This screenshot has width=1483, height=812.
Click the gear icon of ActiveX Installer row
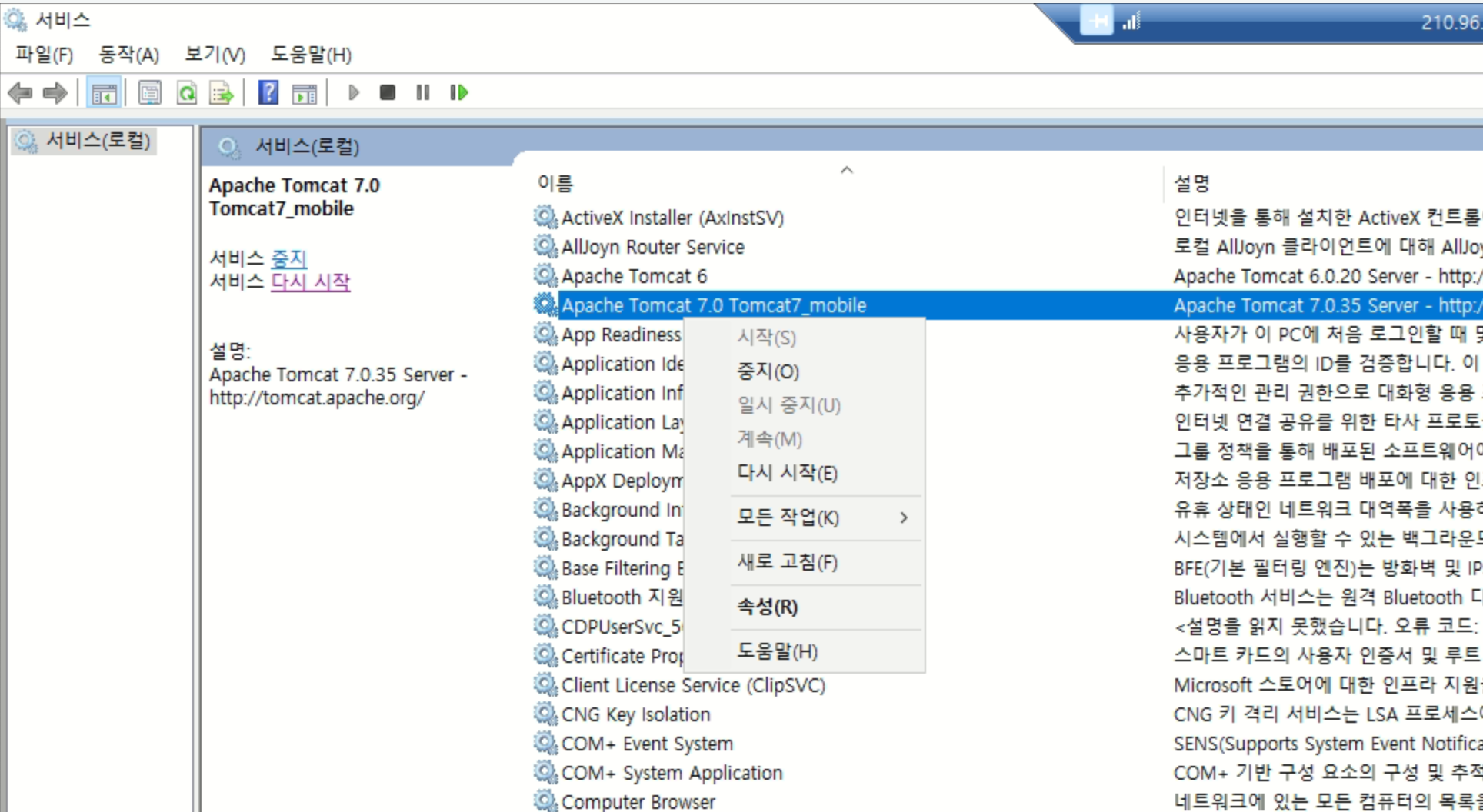tap(545, 218)
